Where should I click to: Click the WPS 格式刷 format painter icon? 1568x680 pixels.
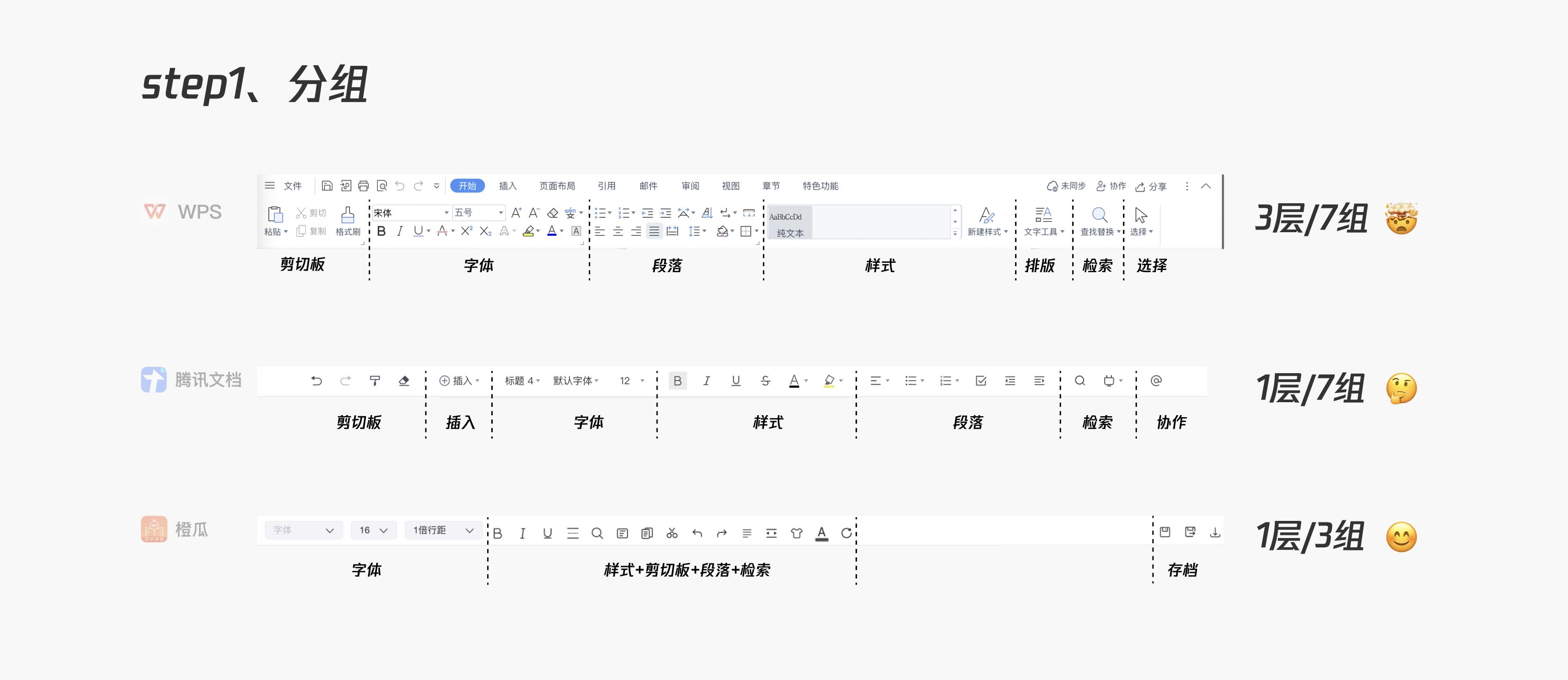(x=348, y=216)
